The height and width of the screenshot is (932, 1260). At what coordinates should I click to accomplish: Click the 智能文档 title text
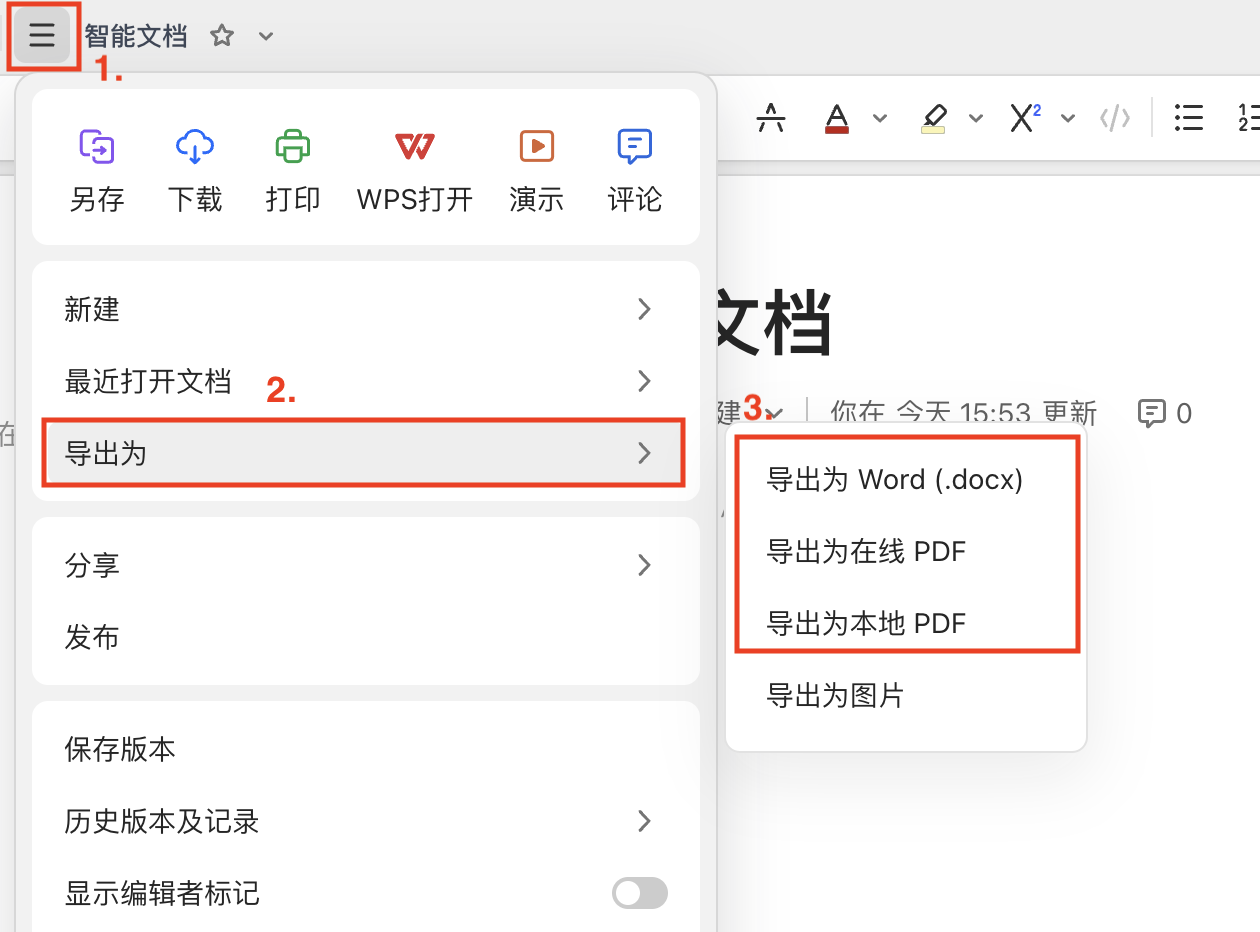pyautogui.click(x=136, y=37)
